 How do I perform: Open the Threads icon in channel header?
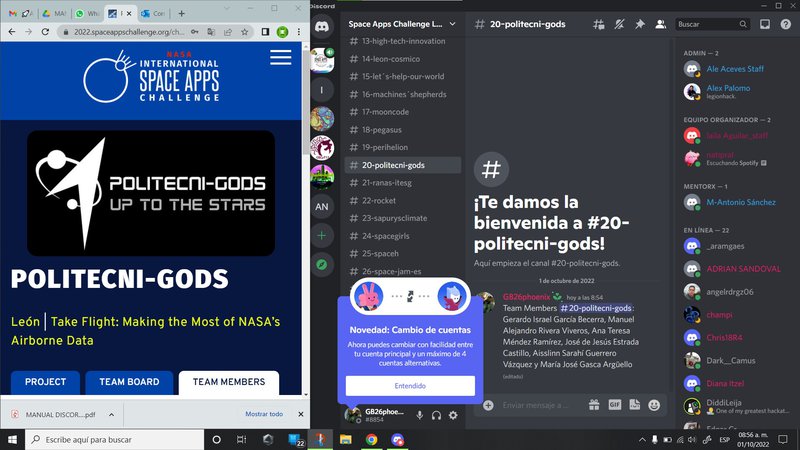tap(600, 24)
